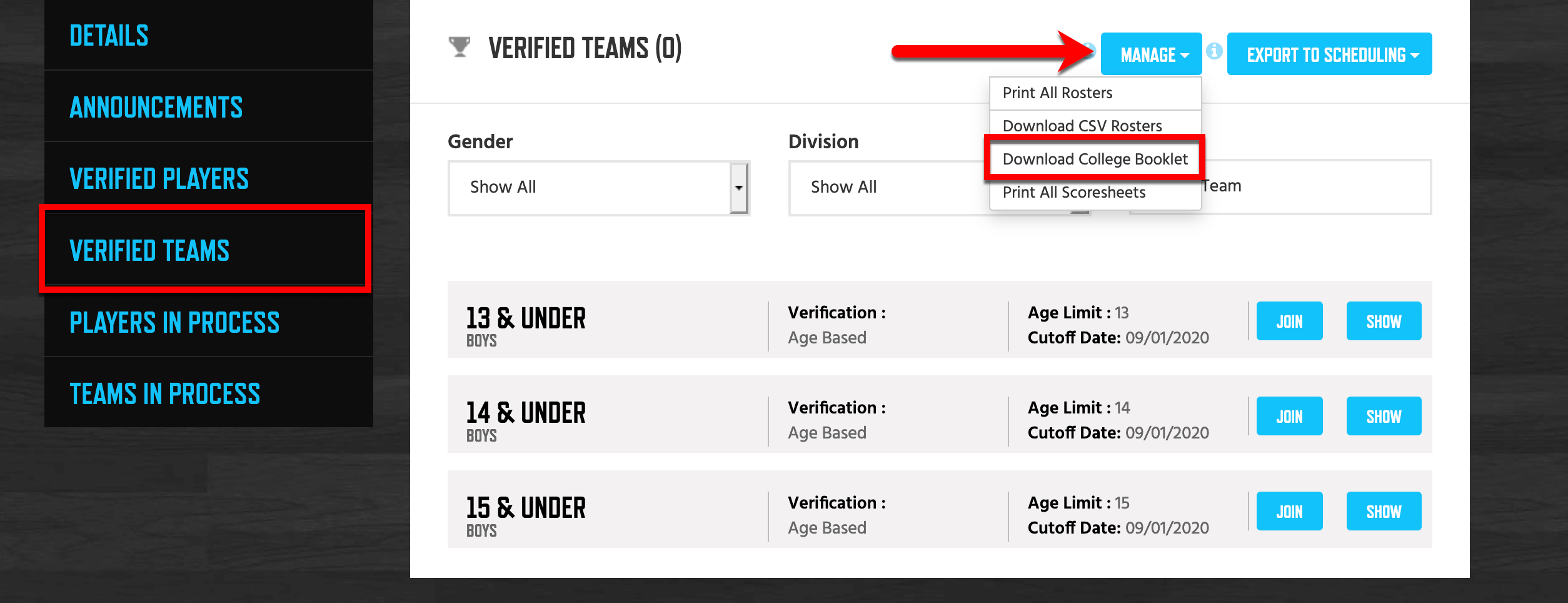Go to the Announcements section
The width and height of the screenshot is (1568, 603).
point(156,108)
